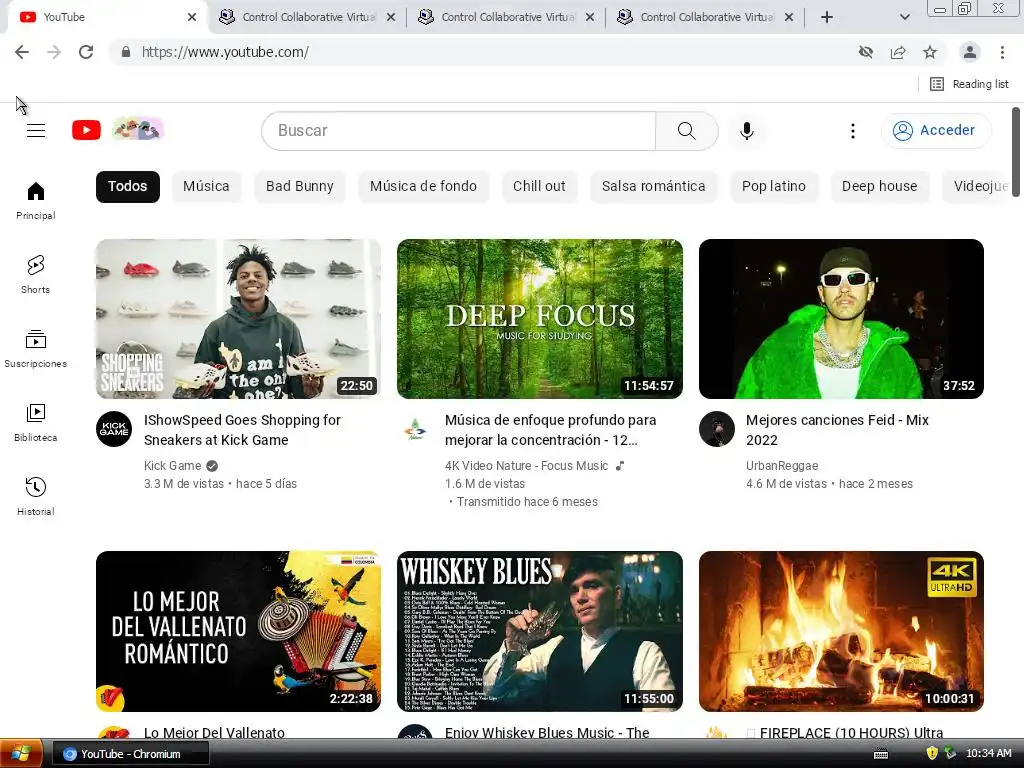Open Whiskey Blues video thumbnail
This screenshot has width=1024, height=768.
(540, 632)
